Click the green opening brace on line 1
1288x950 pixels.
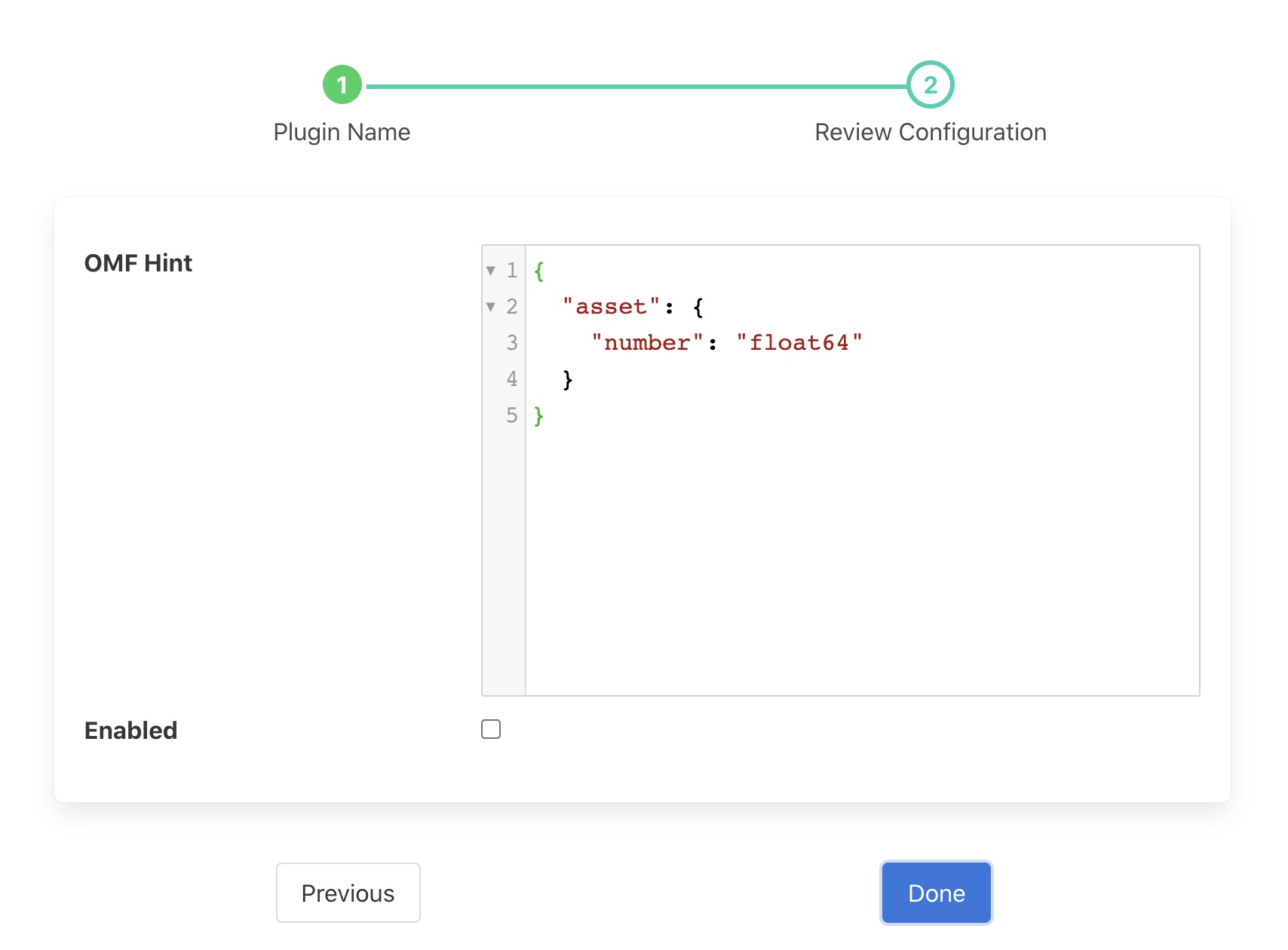click(538, 271)
